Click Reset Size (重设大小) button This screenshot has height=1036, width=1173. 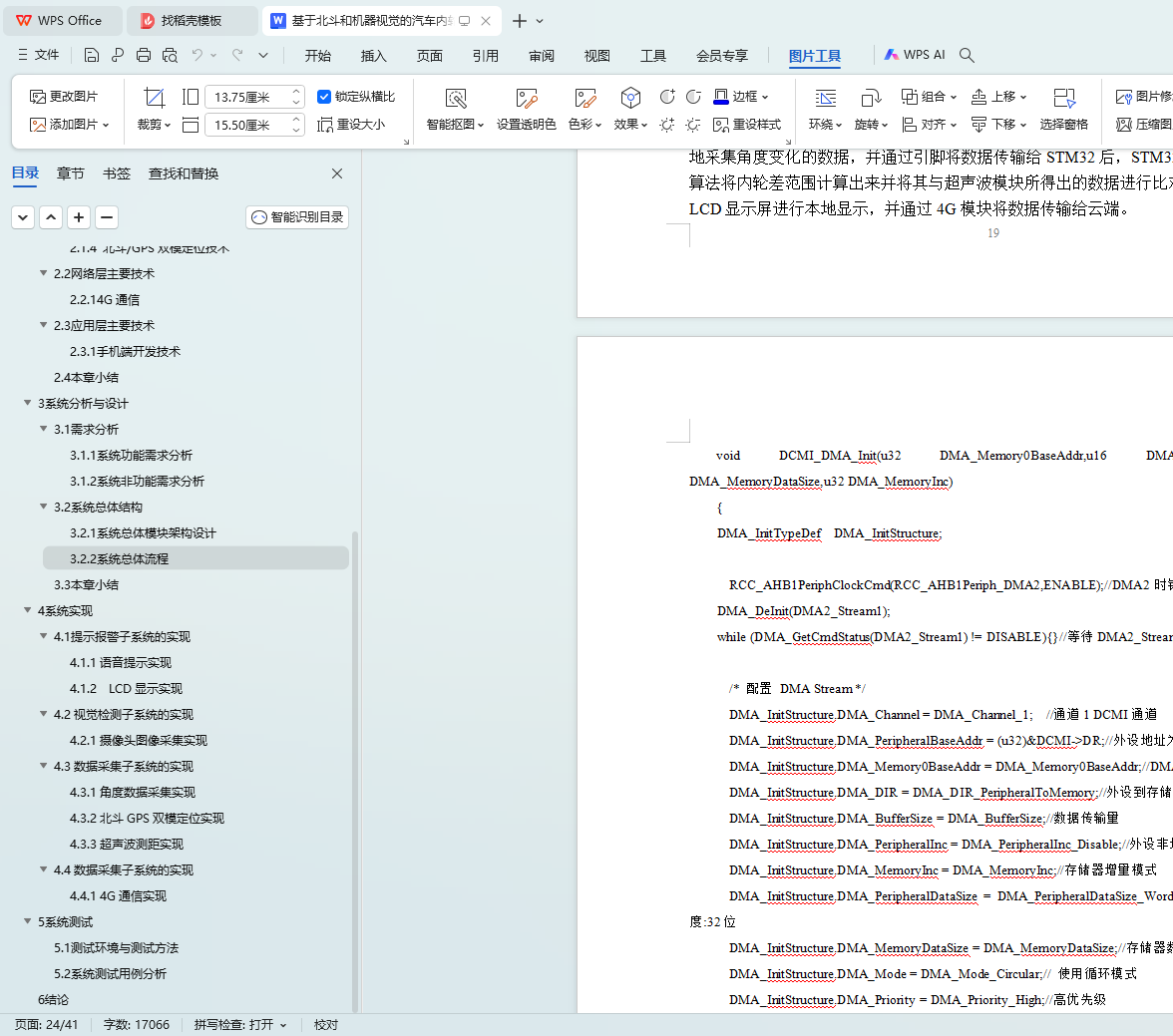(351, 125)
